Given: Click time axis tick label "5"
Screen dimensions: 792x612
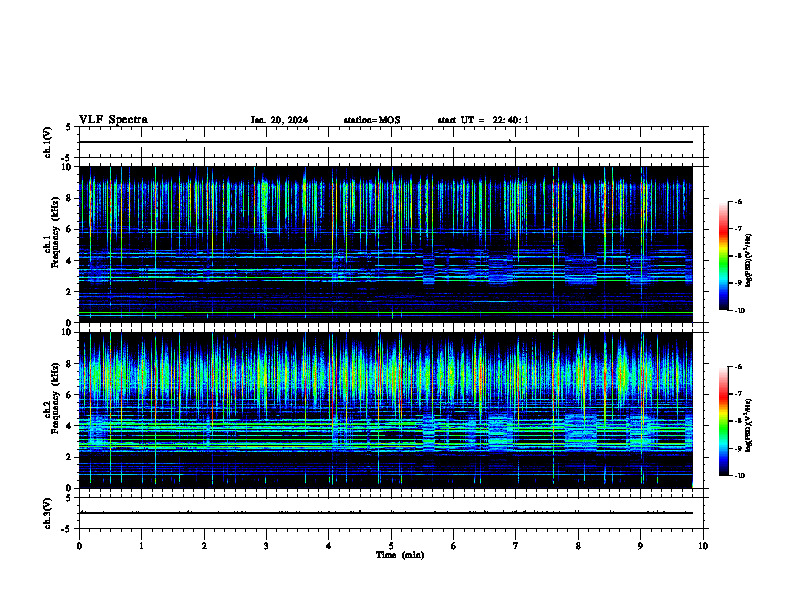Looking at the screenshot, I should [391, 546].
